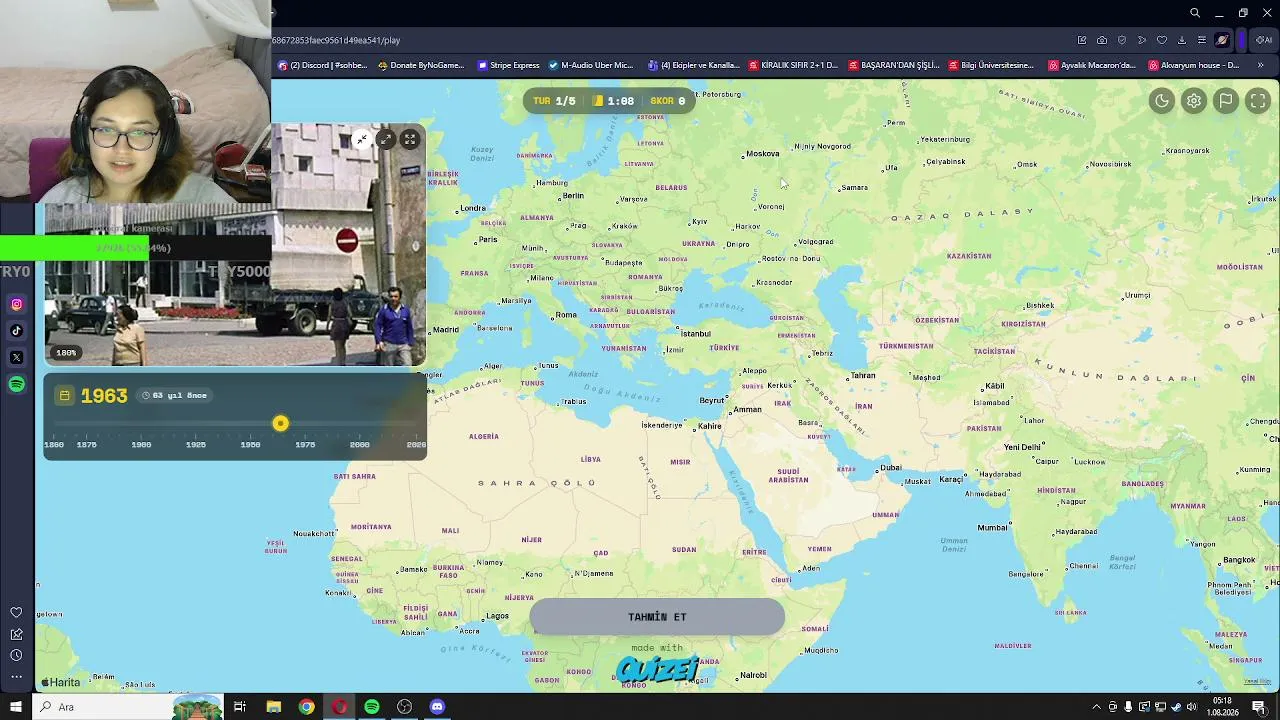Click Roma on the map
Screen dimensions: 1280x720
[566, 314]
